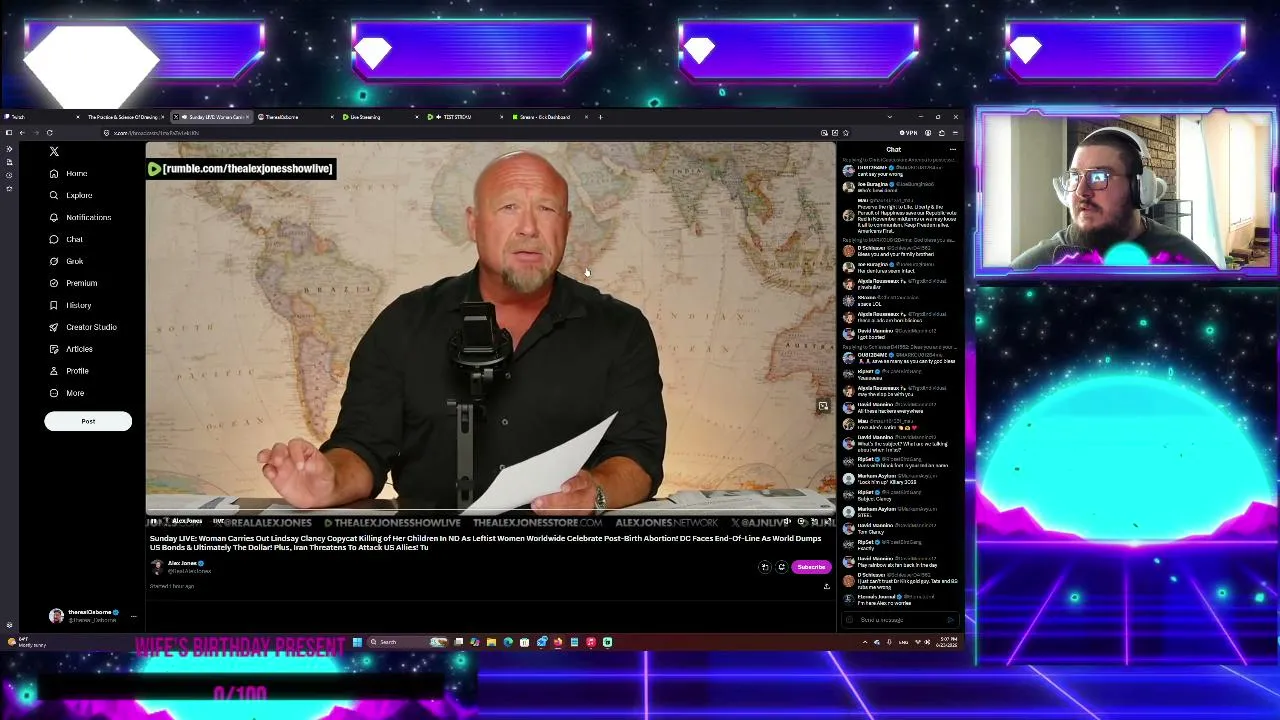Open Articles in the X sidebar

pos(71,349)
